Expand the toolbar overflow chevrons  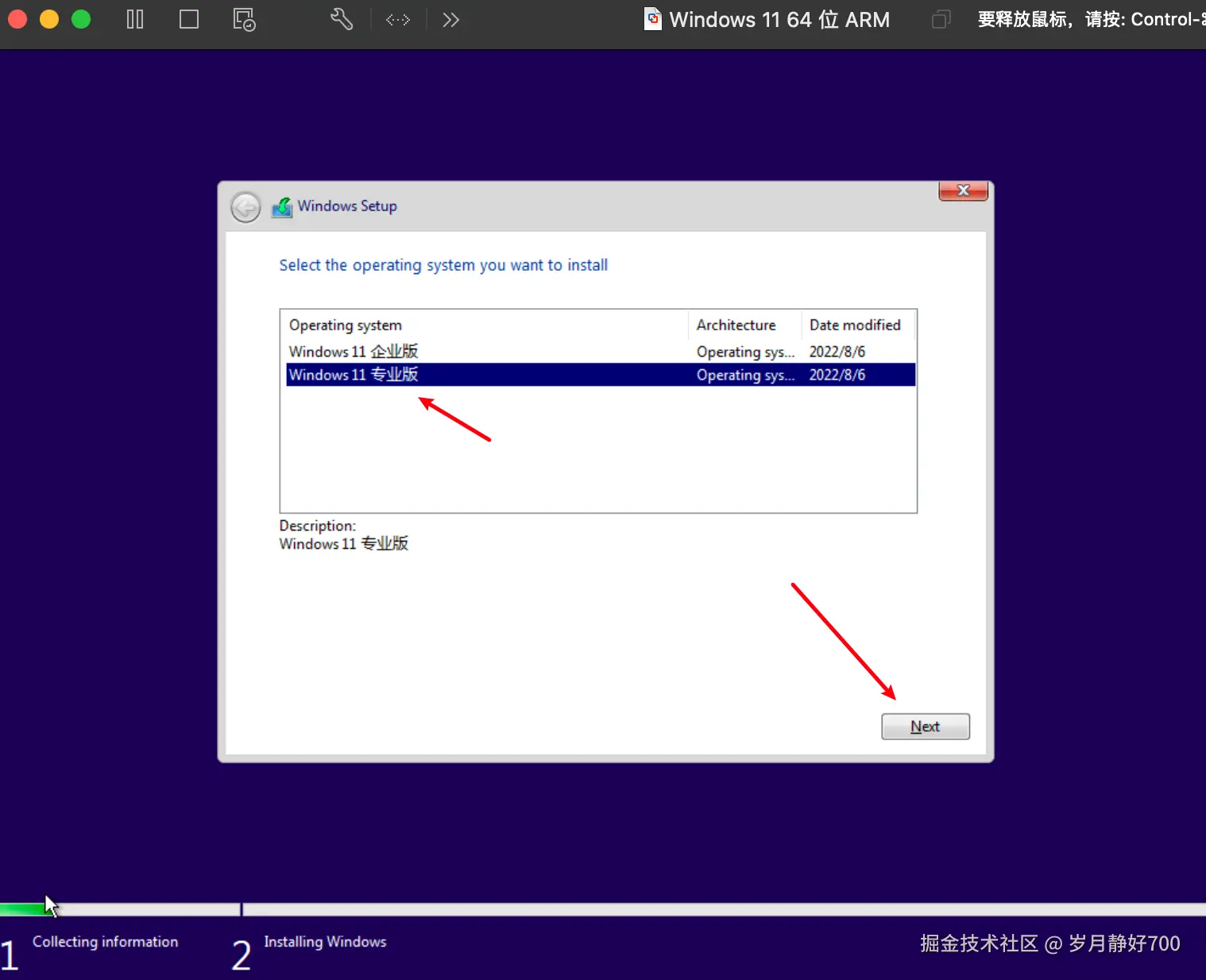(x=450, y=20)
